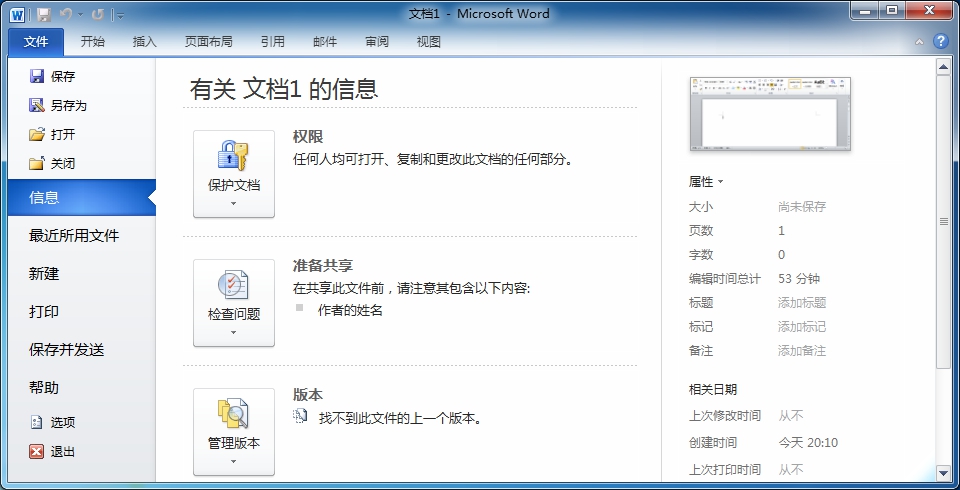Click the 权限 heading
Viewport: 960px width, 490px height.
tap(308, 137)
